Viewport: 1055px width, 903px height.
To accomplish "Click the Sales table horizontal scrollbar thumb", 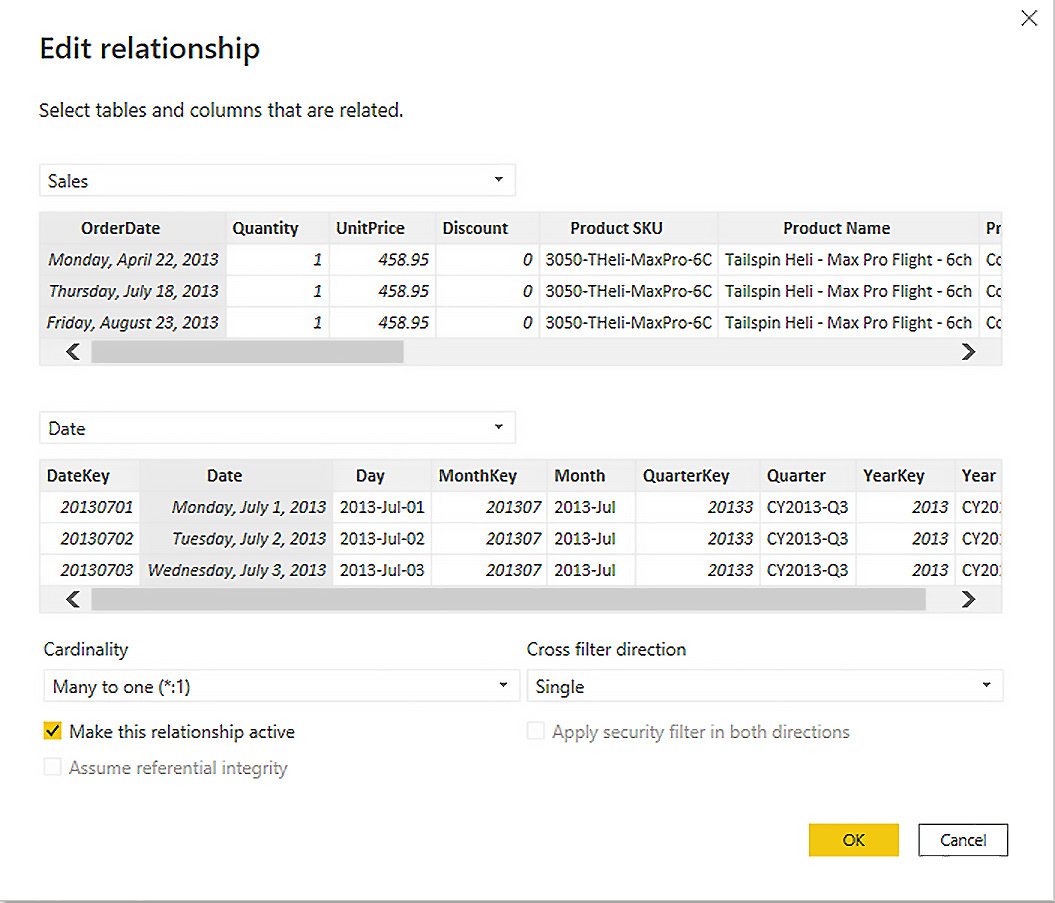I will tap(247, 352).
